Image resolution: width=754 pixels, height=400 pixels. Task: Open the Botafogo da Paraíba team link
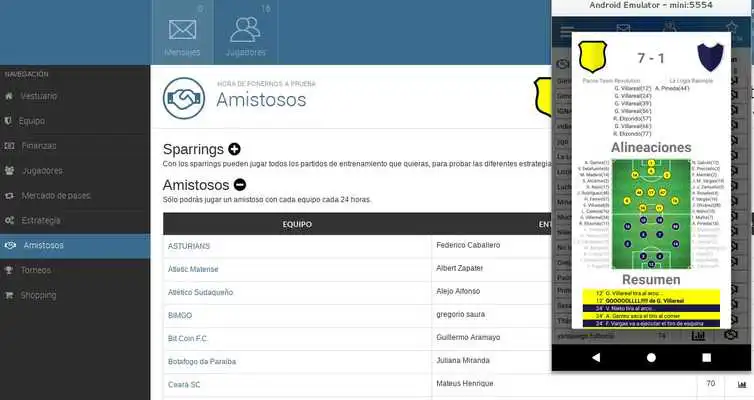207,361
